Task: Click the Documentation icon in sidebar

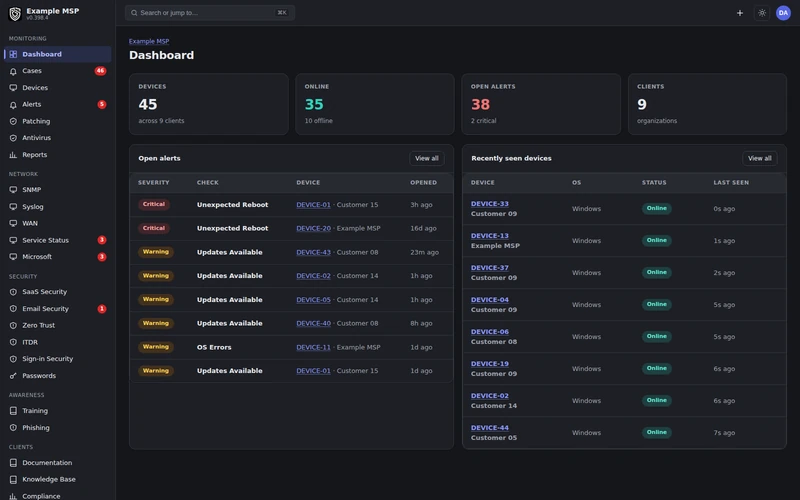Action: coord(13,463)
